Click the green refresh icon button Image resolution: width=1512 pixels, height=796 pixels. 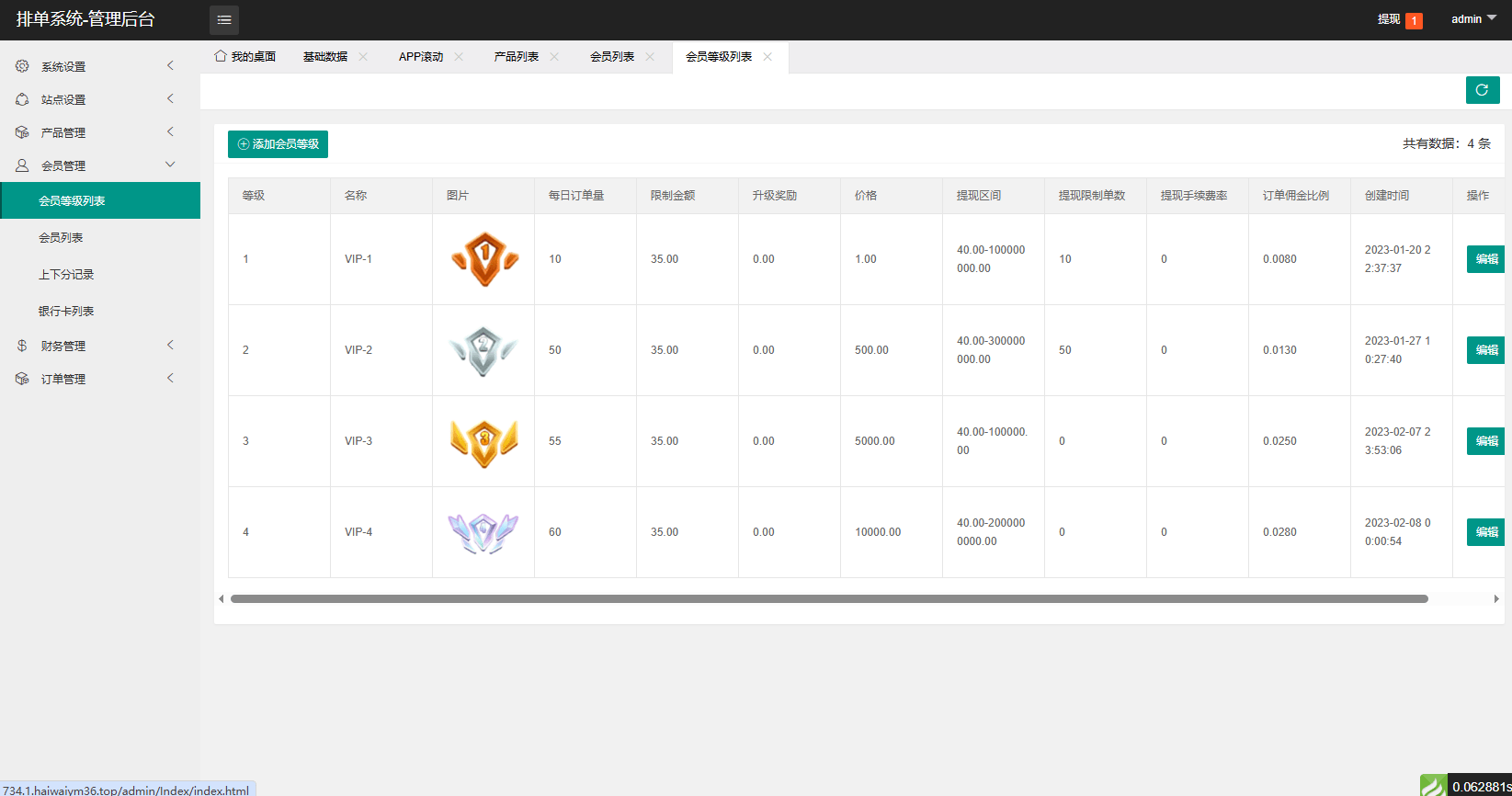(1483, 90)
